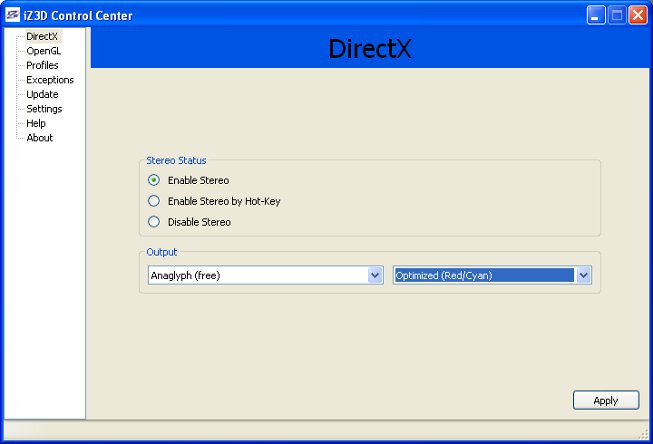Go to the Profiles page
The width and height of the screenshot is (653, 444).
[42, 65]
